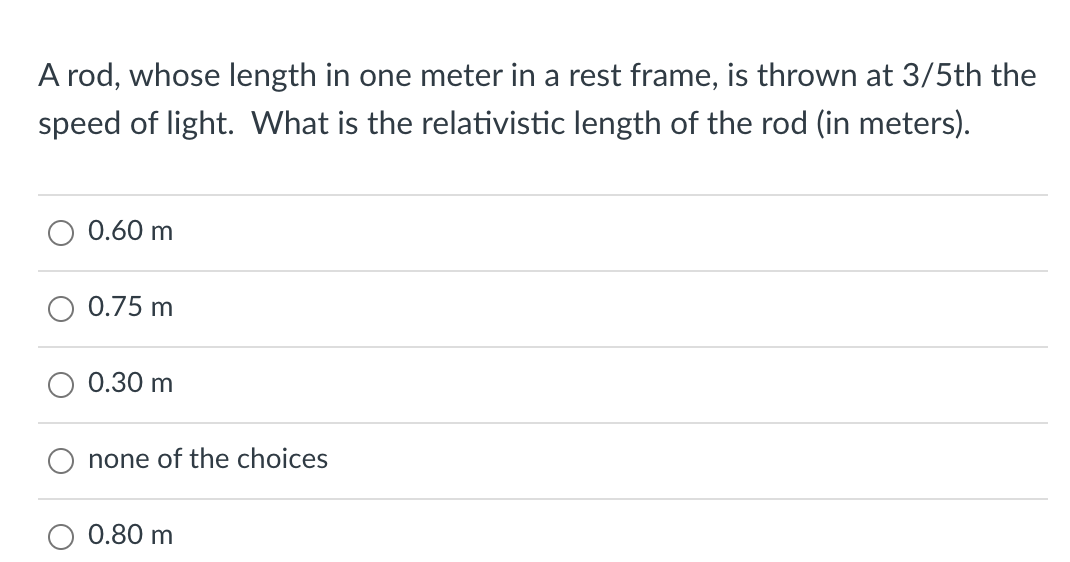Viewport: 1070px width, 562px height.
Task: Choose the 0.30 m radio button
Action: click(61, 385)
